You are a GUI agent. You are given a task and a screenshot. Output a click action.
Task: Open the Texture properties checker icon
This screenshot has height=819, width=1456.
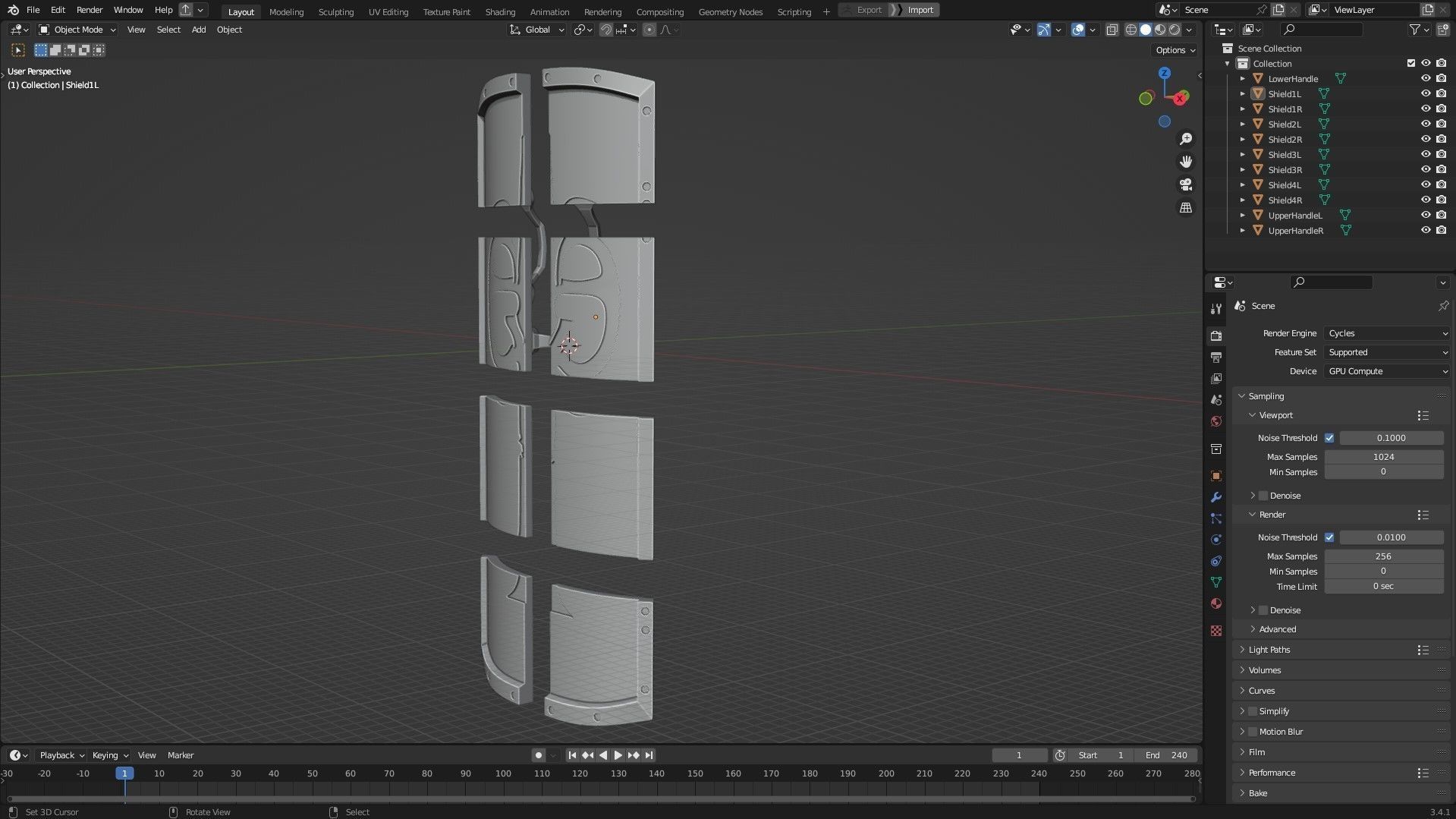1216,631
